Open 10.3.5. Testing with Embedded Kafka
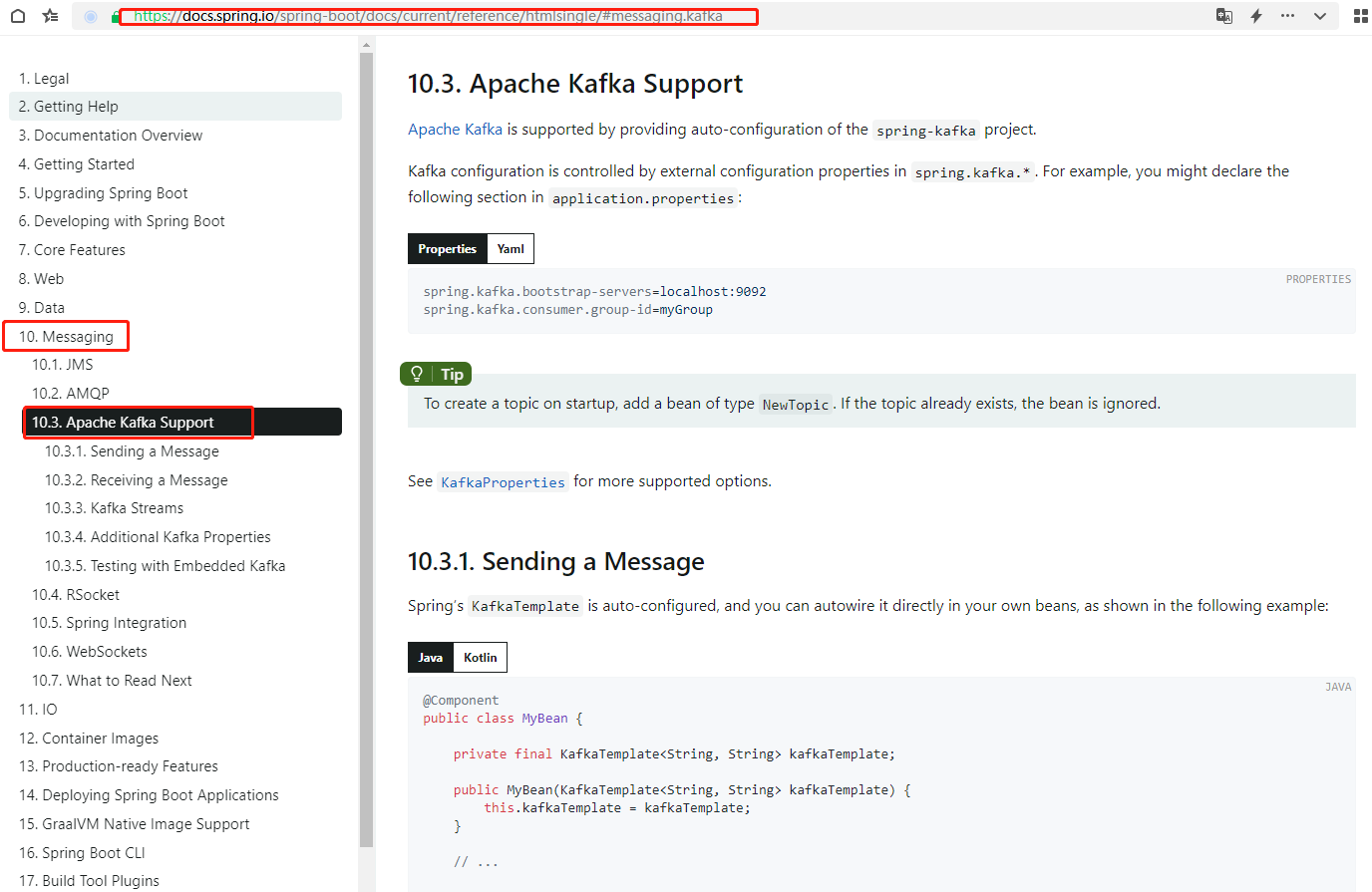 tap(166, 566)
